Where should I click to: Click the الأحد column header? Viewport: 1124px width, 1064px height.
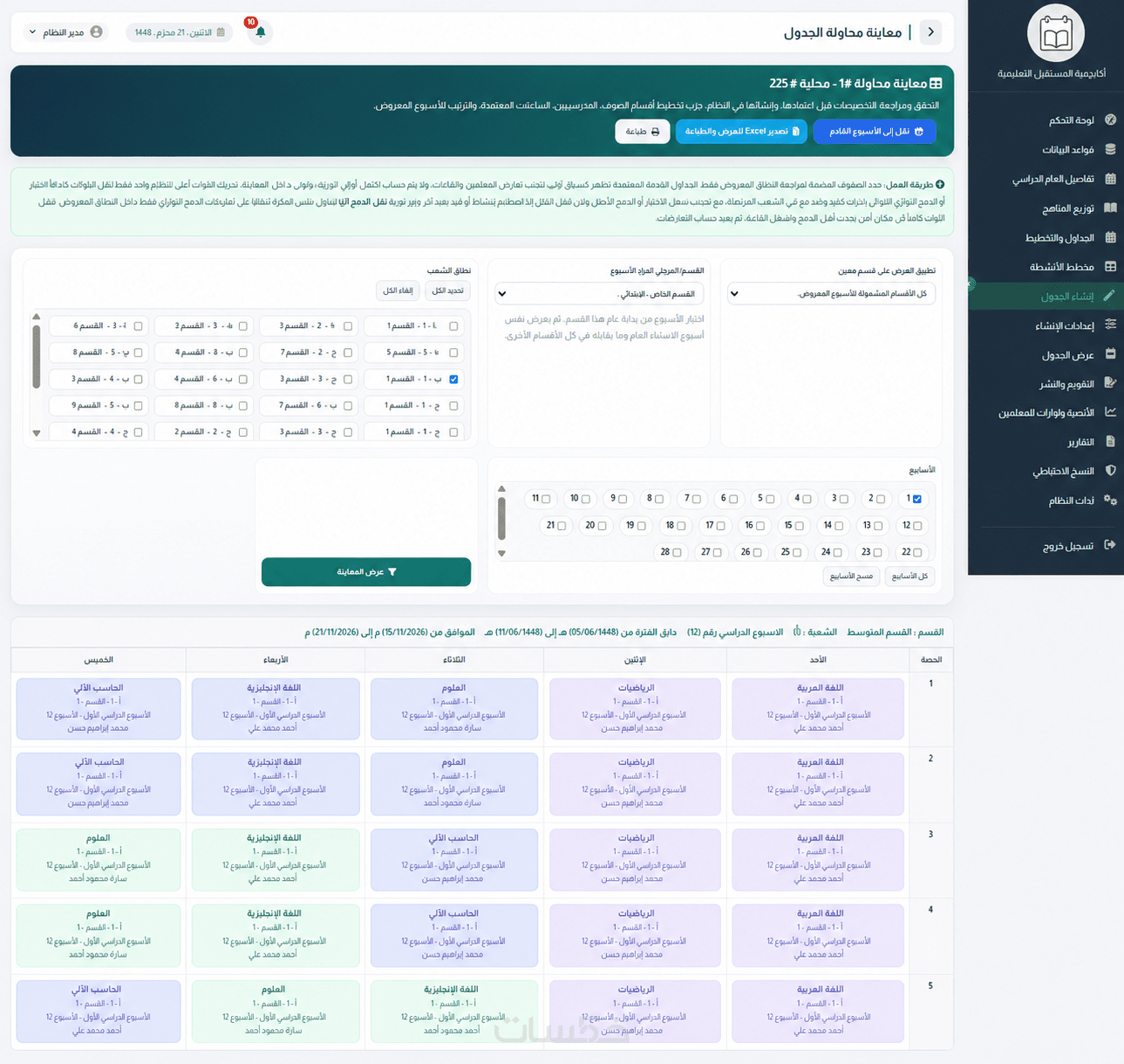coord(817,659)
